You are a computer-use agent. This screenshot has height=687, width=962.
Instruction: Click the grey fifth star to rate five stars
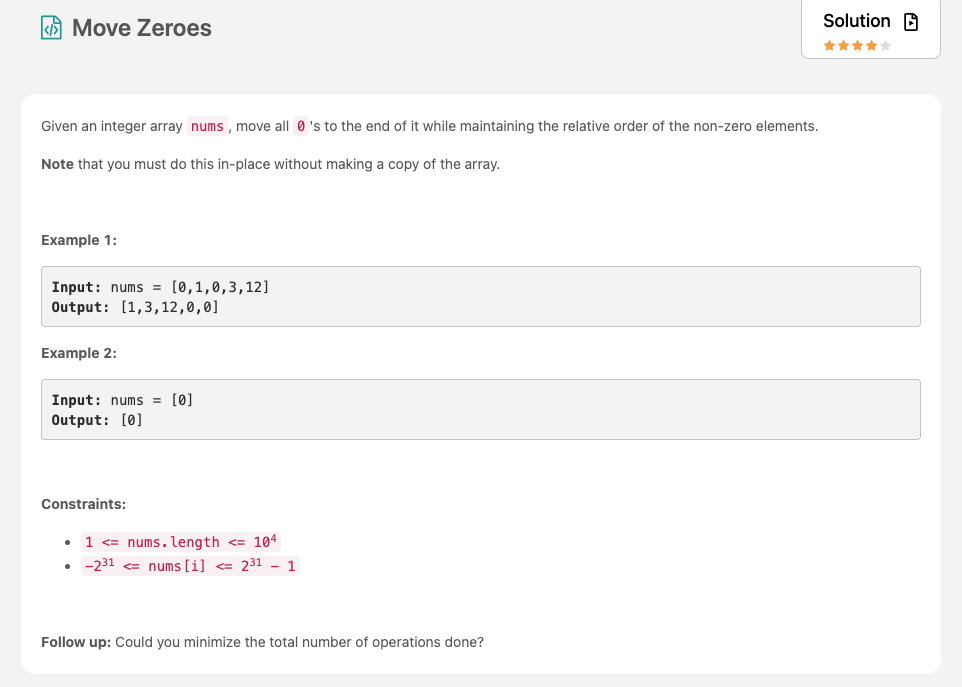pos(885,45)
